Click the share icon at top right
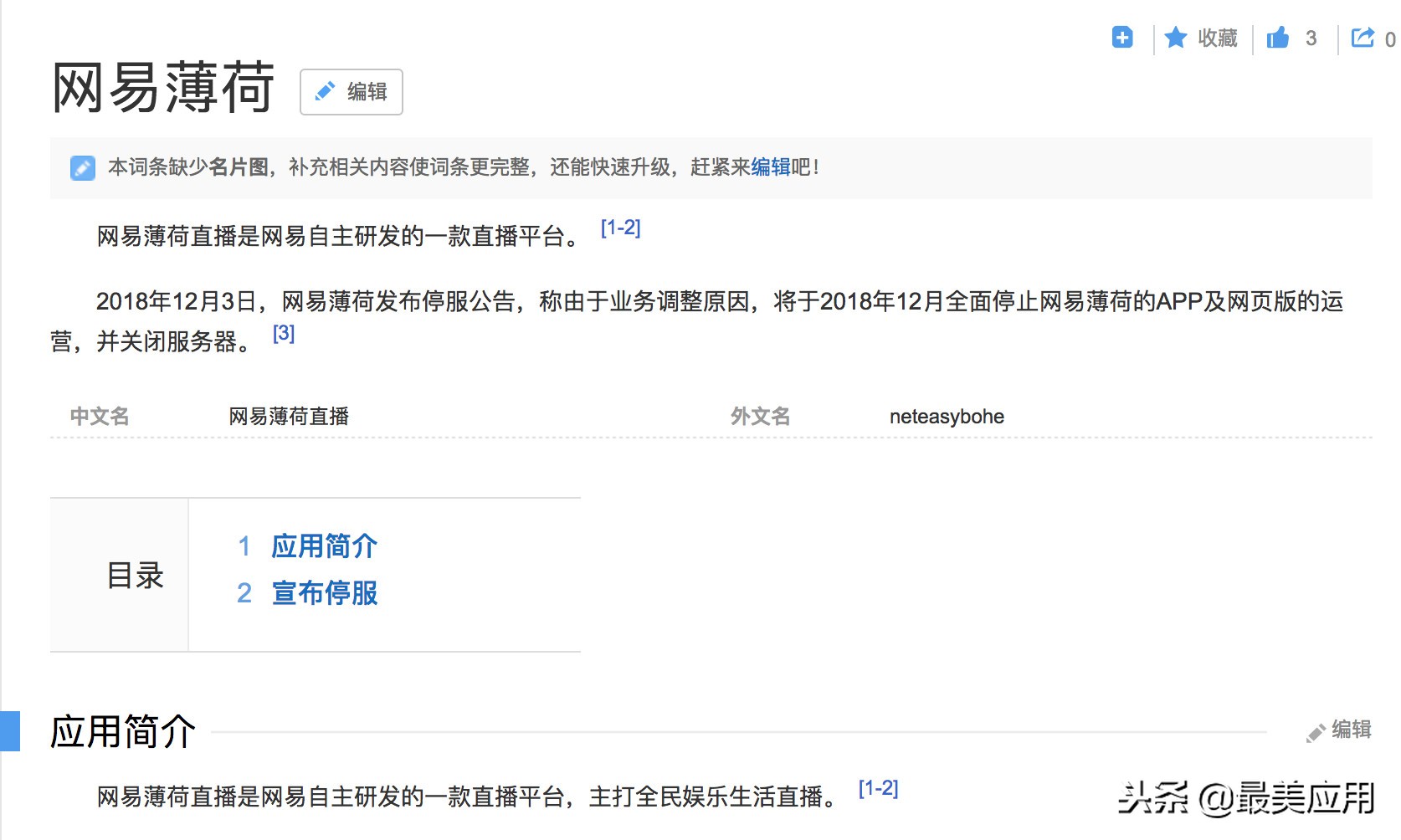 point(1363,38)
